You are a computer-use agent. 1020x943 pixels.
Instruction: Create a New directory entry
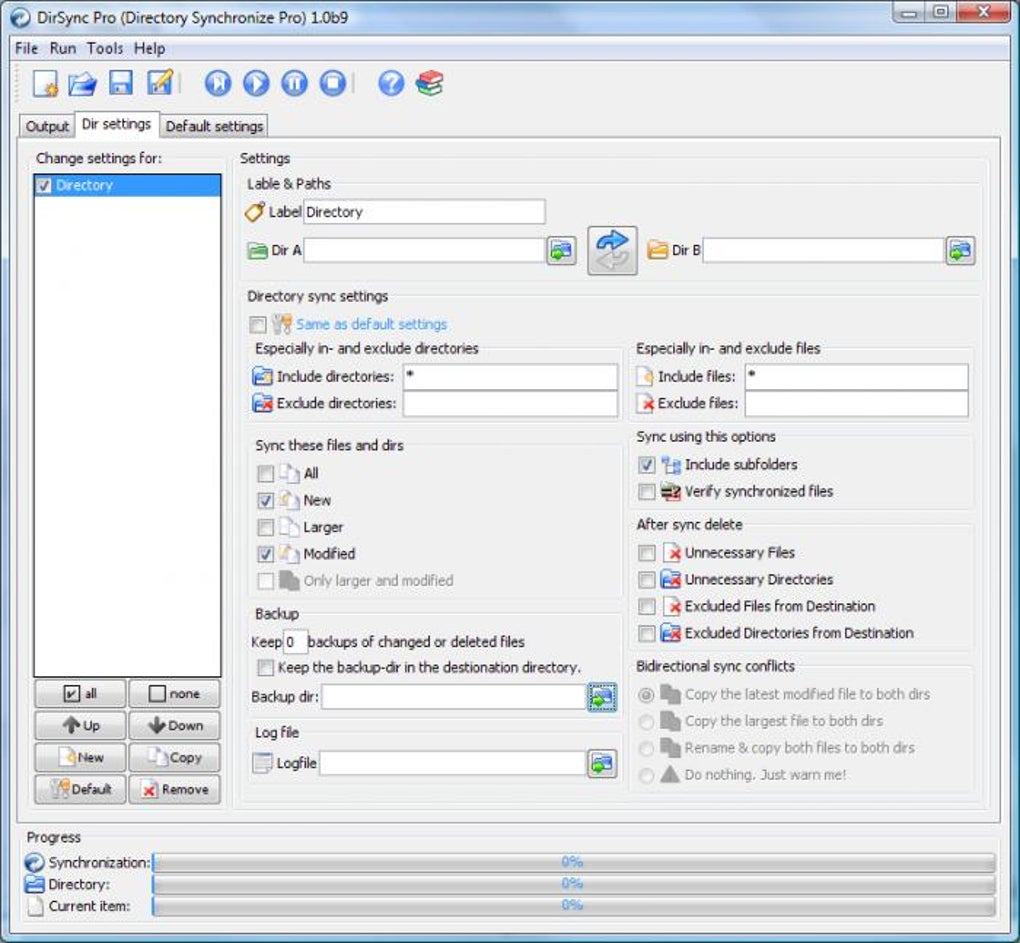coord(80,758)
